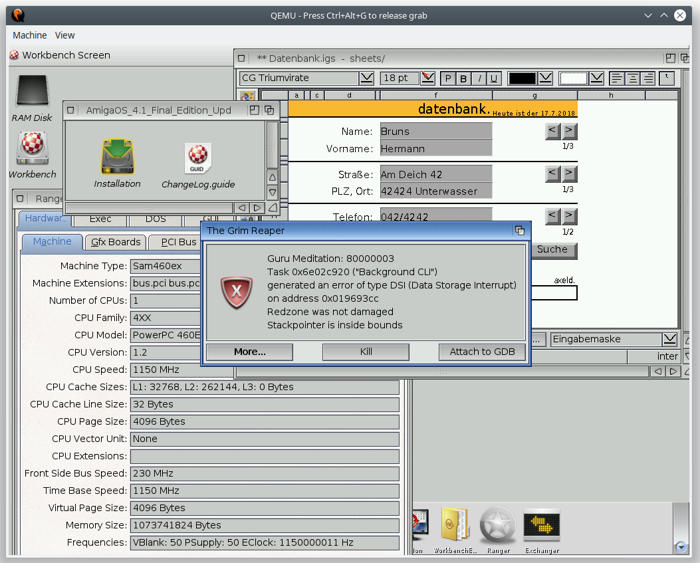Align text right in the Datenbank toolbar
This screenshot has width=700, height=563.
(648, 78)
